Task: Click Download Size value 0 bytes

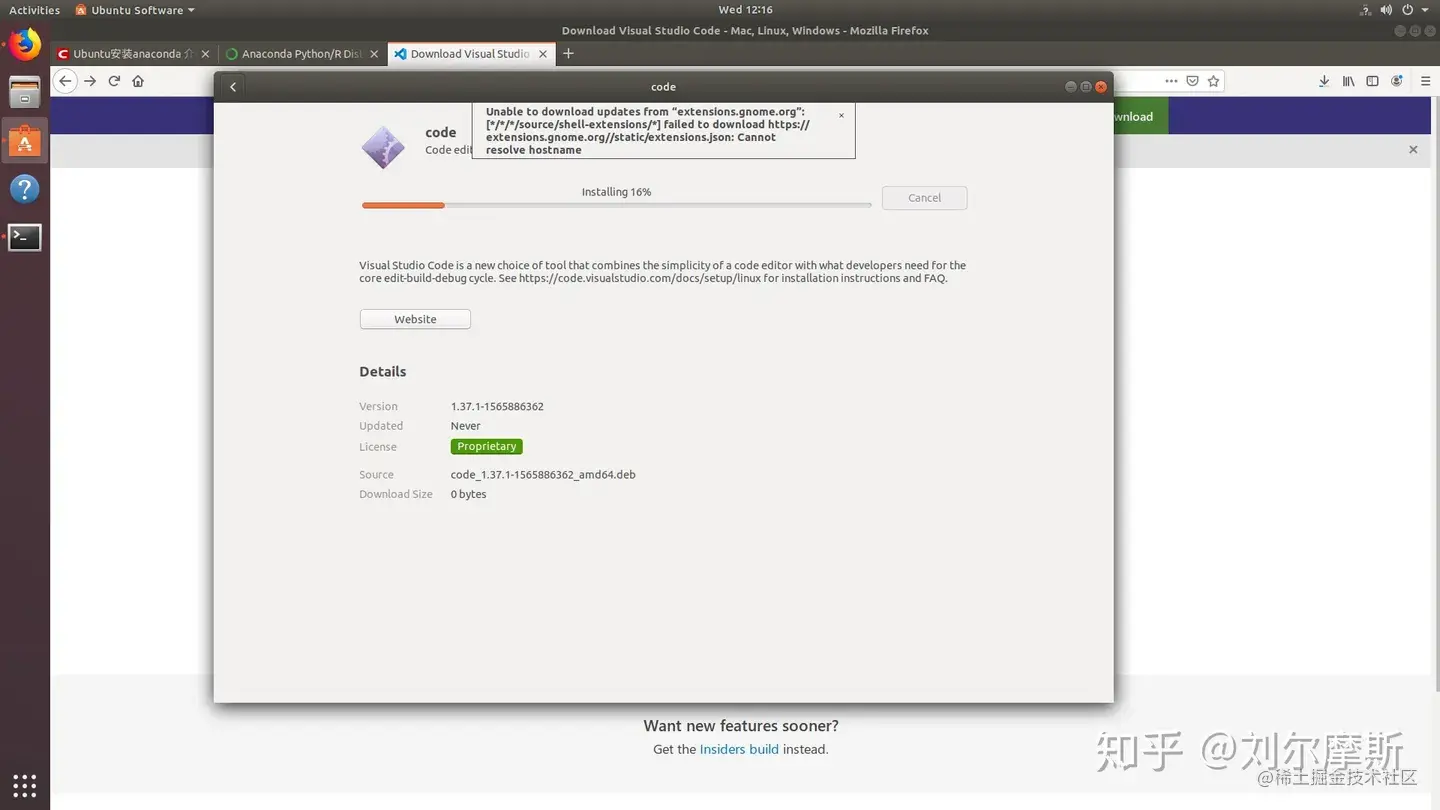Action: (x=468, y=495)
